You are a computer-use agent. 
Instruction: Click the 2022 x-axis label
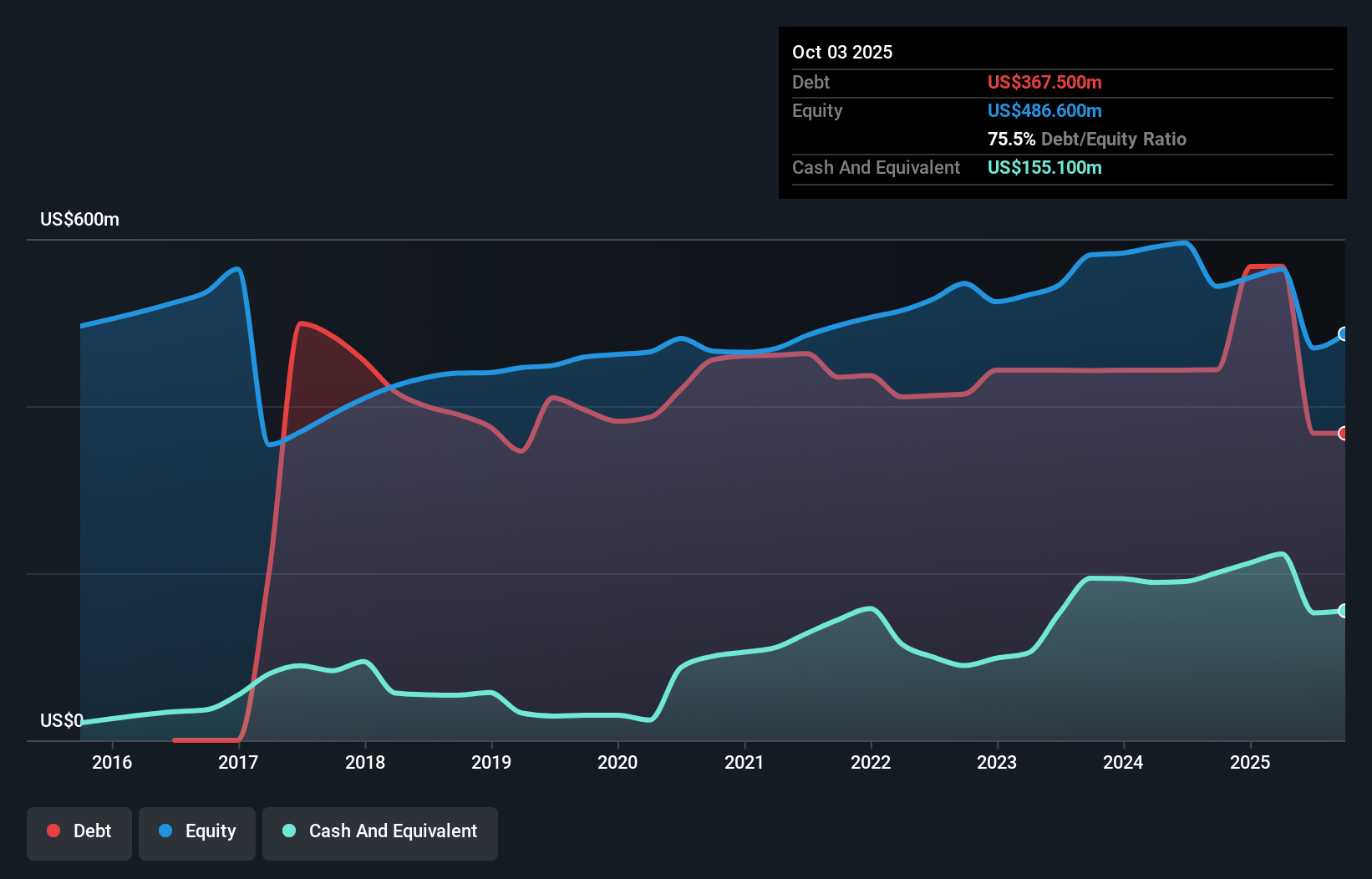(871, 762)
